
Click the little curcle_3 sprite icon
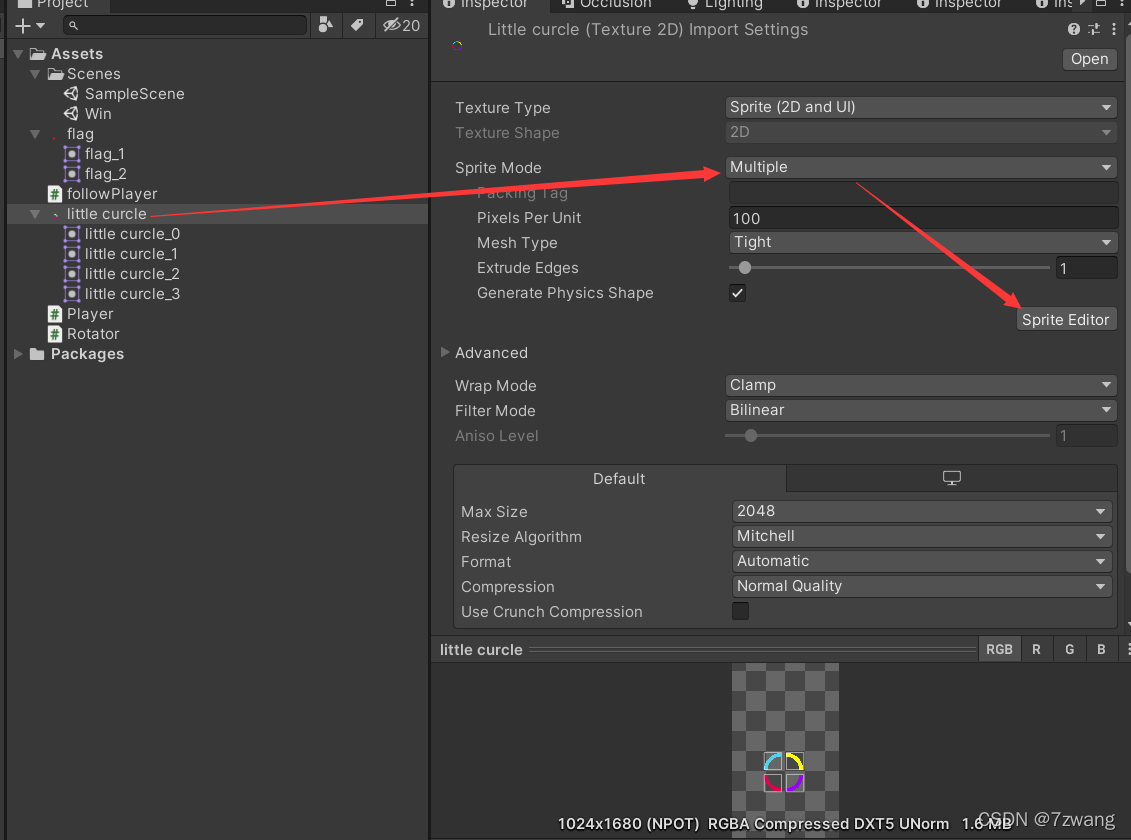tap(71, 293)
